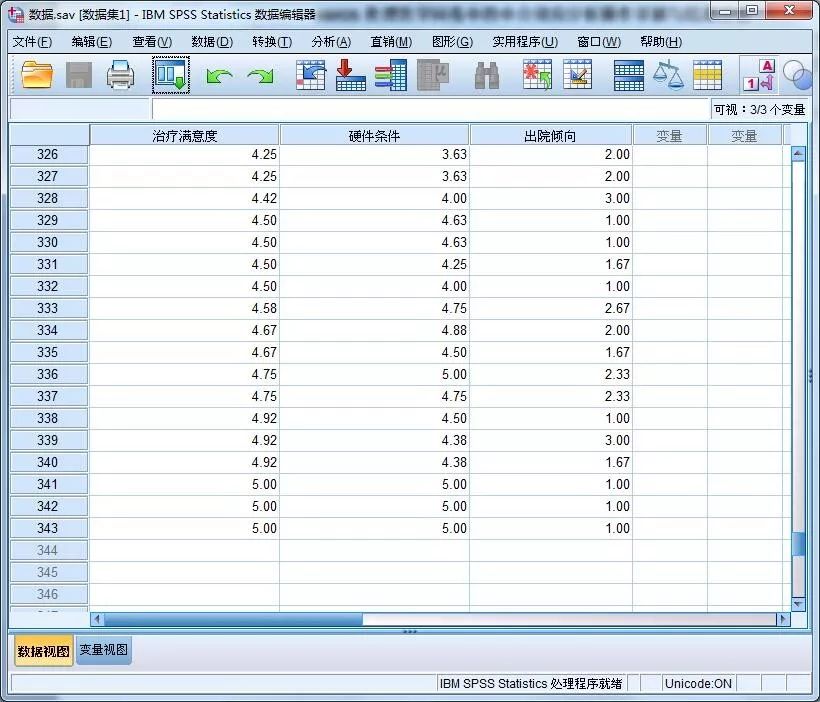The width and height of the screenshot is (820, 702).
Task: Select 出院倾向 cell 3.00 in row 339
Action: pyautogui.click(x=551, y=440)
